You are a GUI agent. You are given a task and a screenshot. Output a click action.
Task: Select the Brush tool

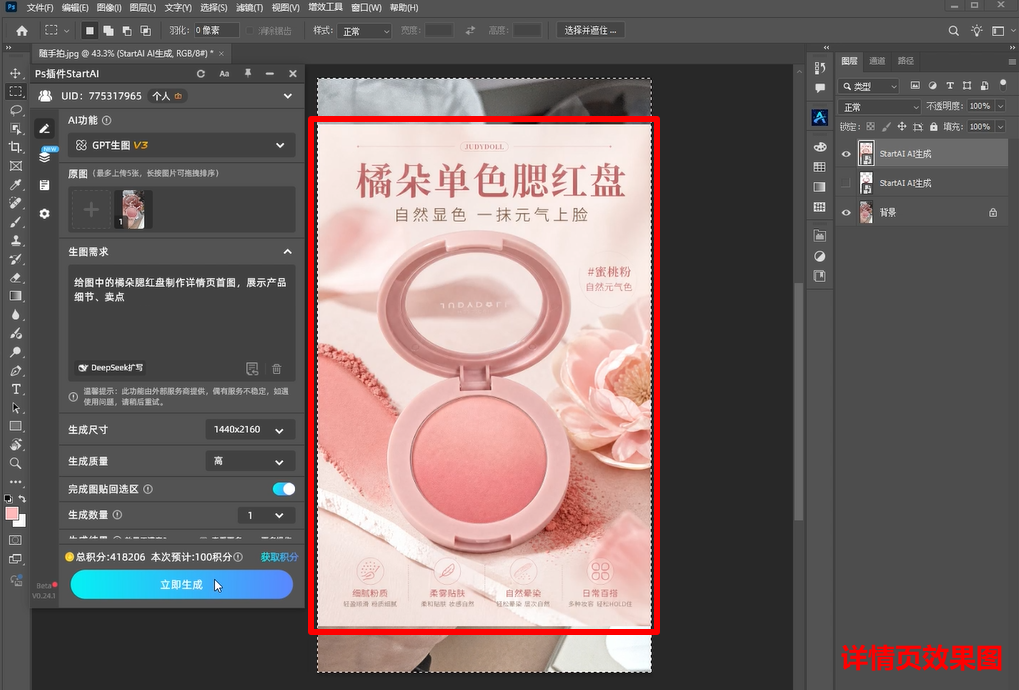coord(16,222)
